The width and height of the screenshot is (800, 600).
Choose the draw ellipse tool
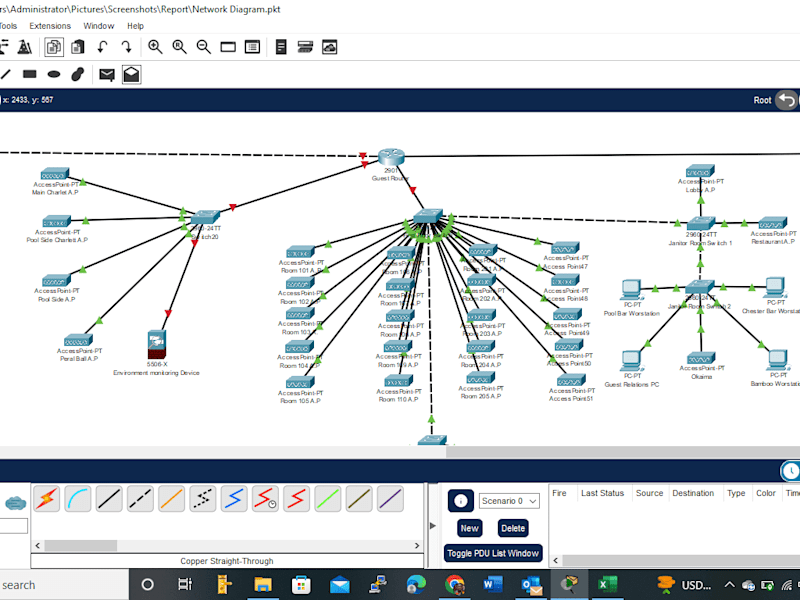(54, 74)
